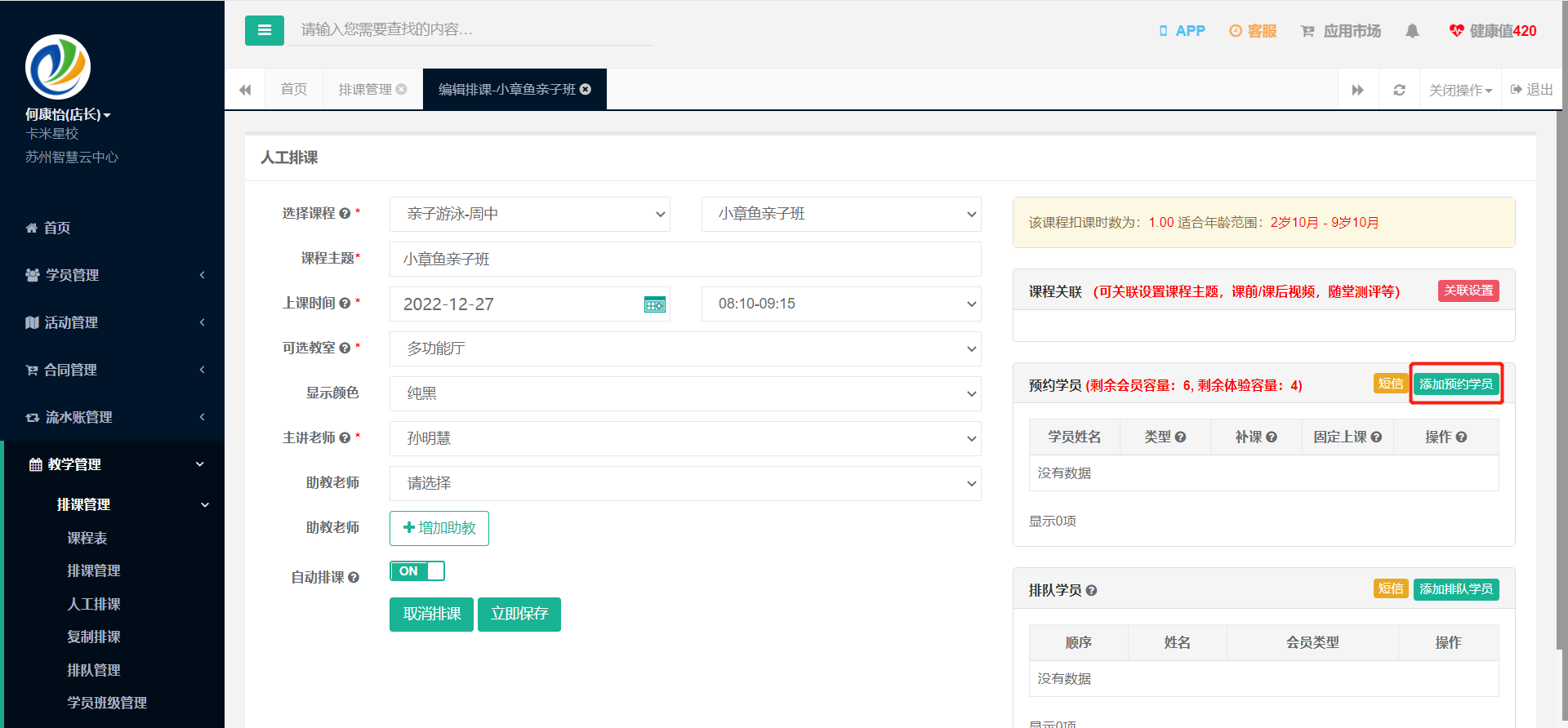This screenshot has width=1568, height=728.
Task: Click the 添加排队学员 button
Action: (1456, 588)
